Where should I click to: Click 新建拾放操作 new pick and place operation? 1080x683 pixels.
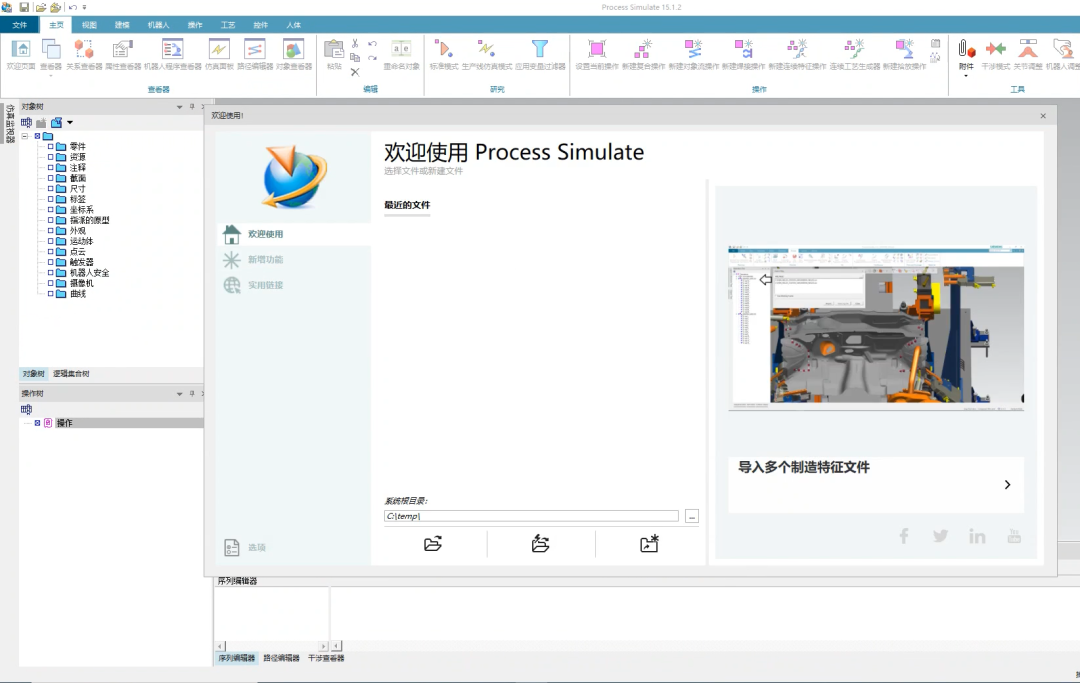(904, 54)
